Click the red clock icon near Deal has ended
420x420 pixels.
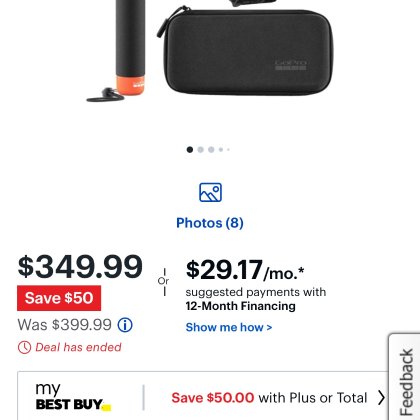pos(24,347)
